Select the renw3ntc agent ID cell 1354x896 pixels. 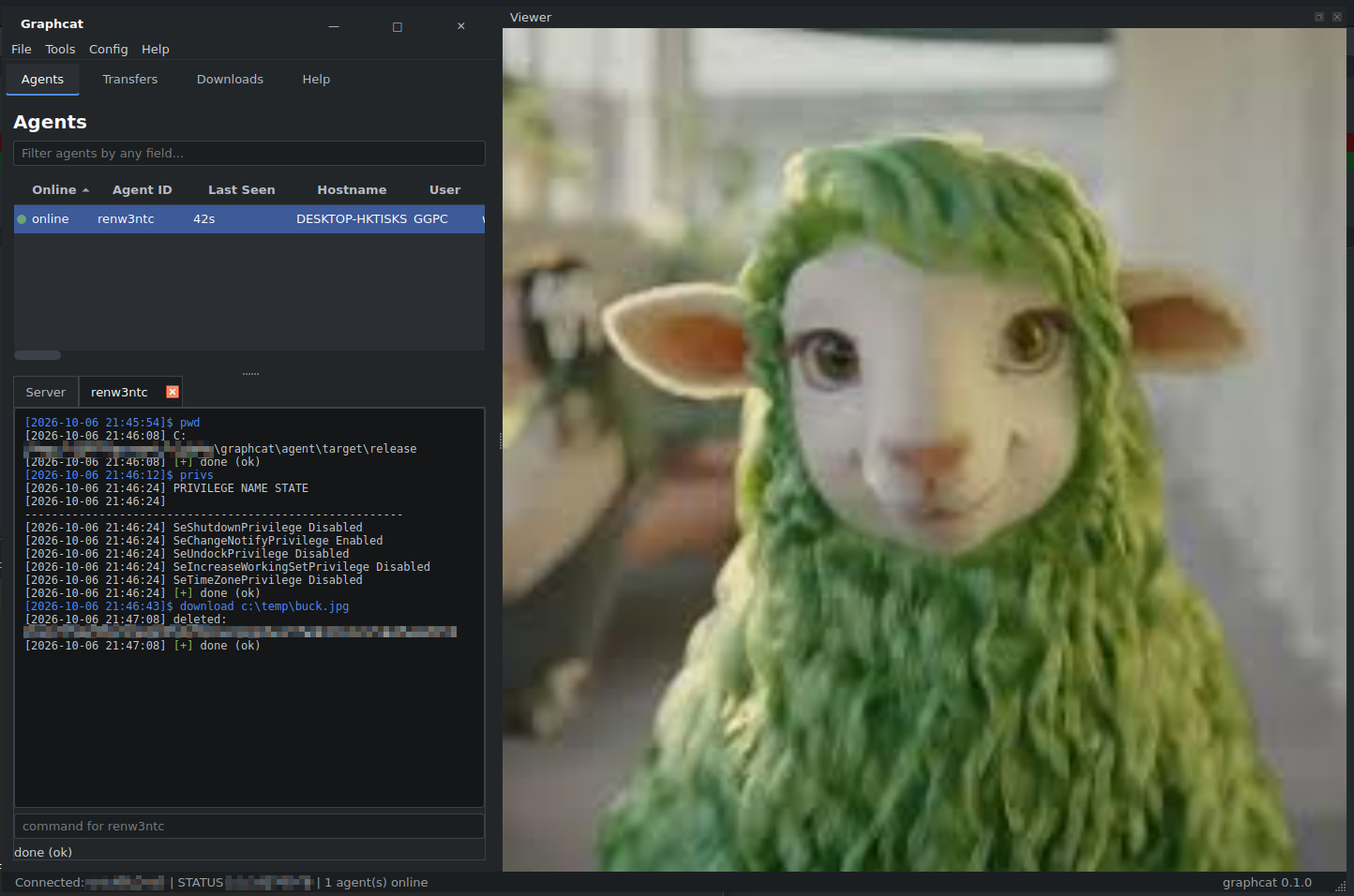pyautogui.click(x=126, y=219)
